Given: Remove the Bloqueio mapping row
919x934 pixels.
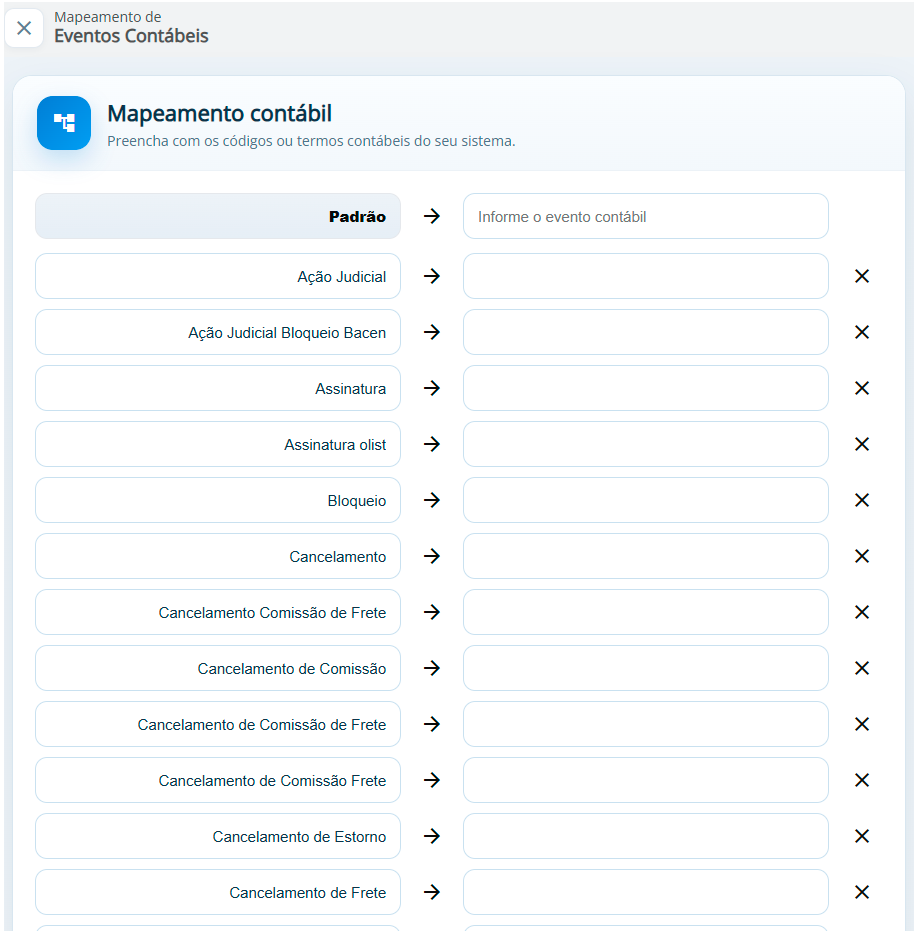Looking at the screenshot, I should point(862,500).
